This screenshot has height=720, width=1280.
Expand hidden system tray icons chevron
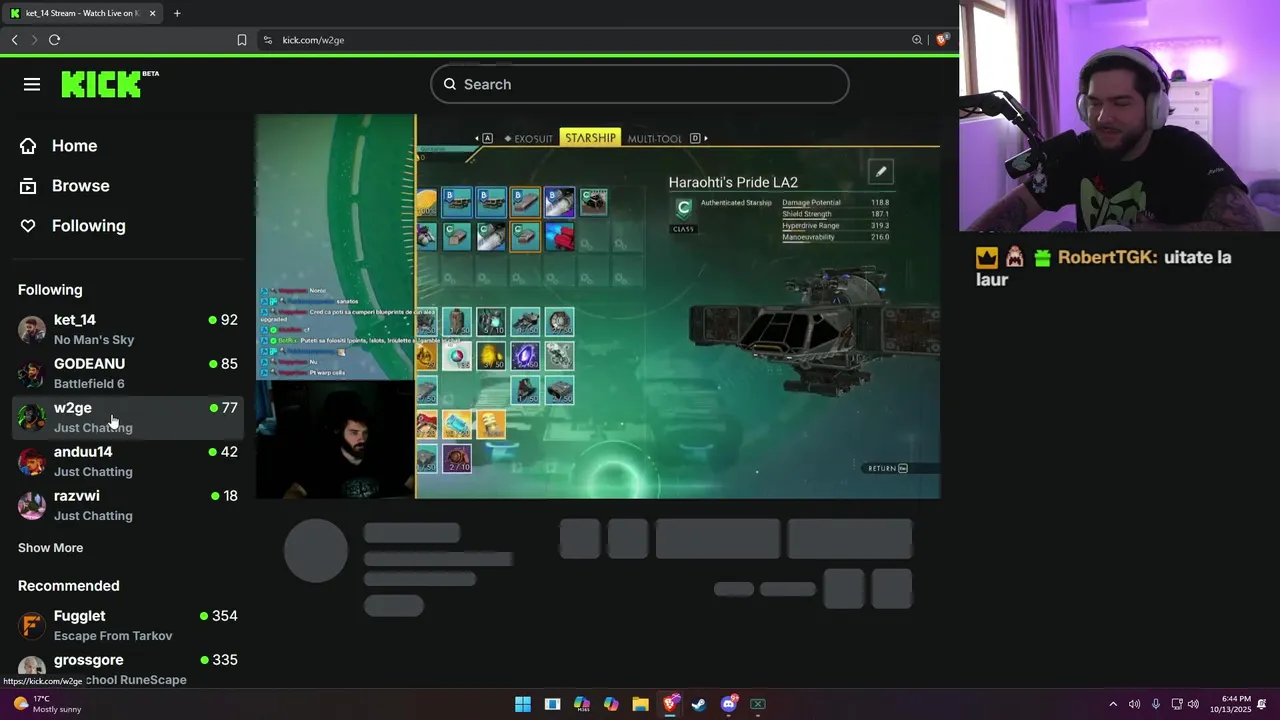(1113, 704)
